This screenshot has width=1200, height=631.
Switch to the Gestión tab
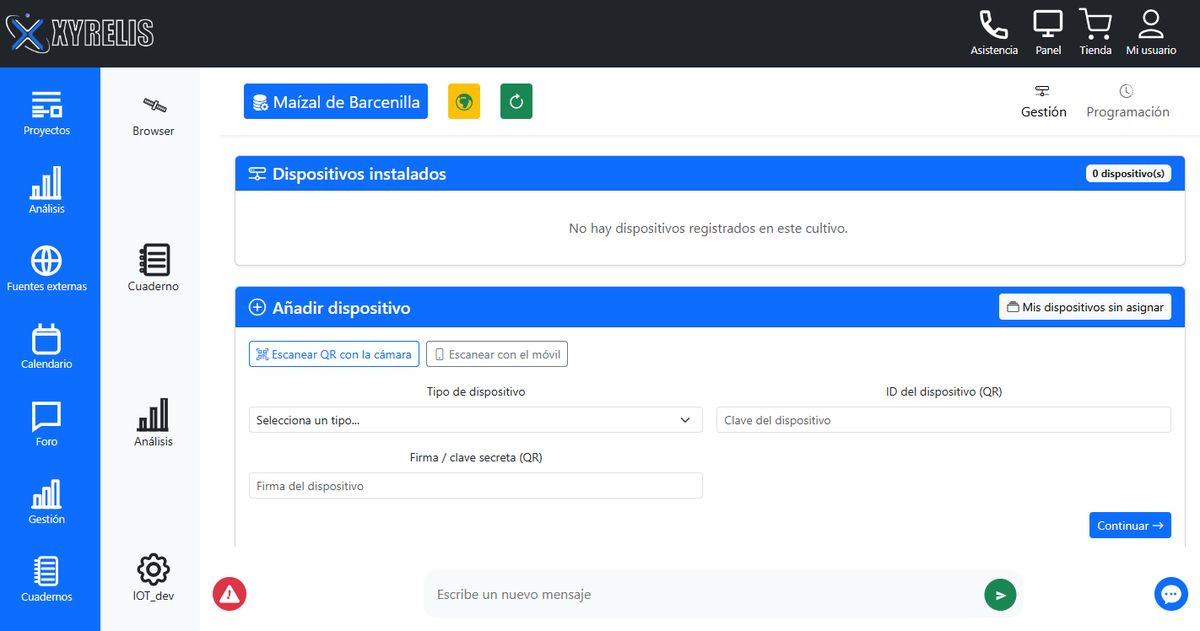click(x=1043, y=101)
